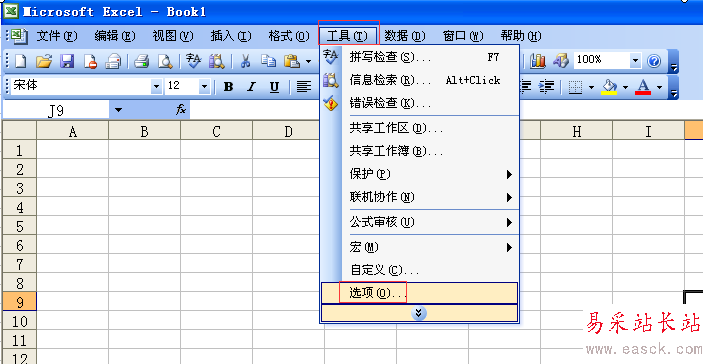Choose 错误检查(K)... menu entry

420,104
